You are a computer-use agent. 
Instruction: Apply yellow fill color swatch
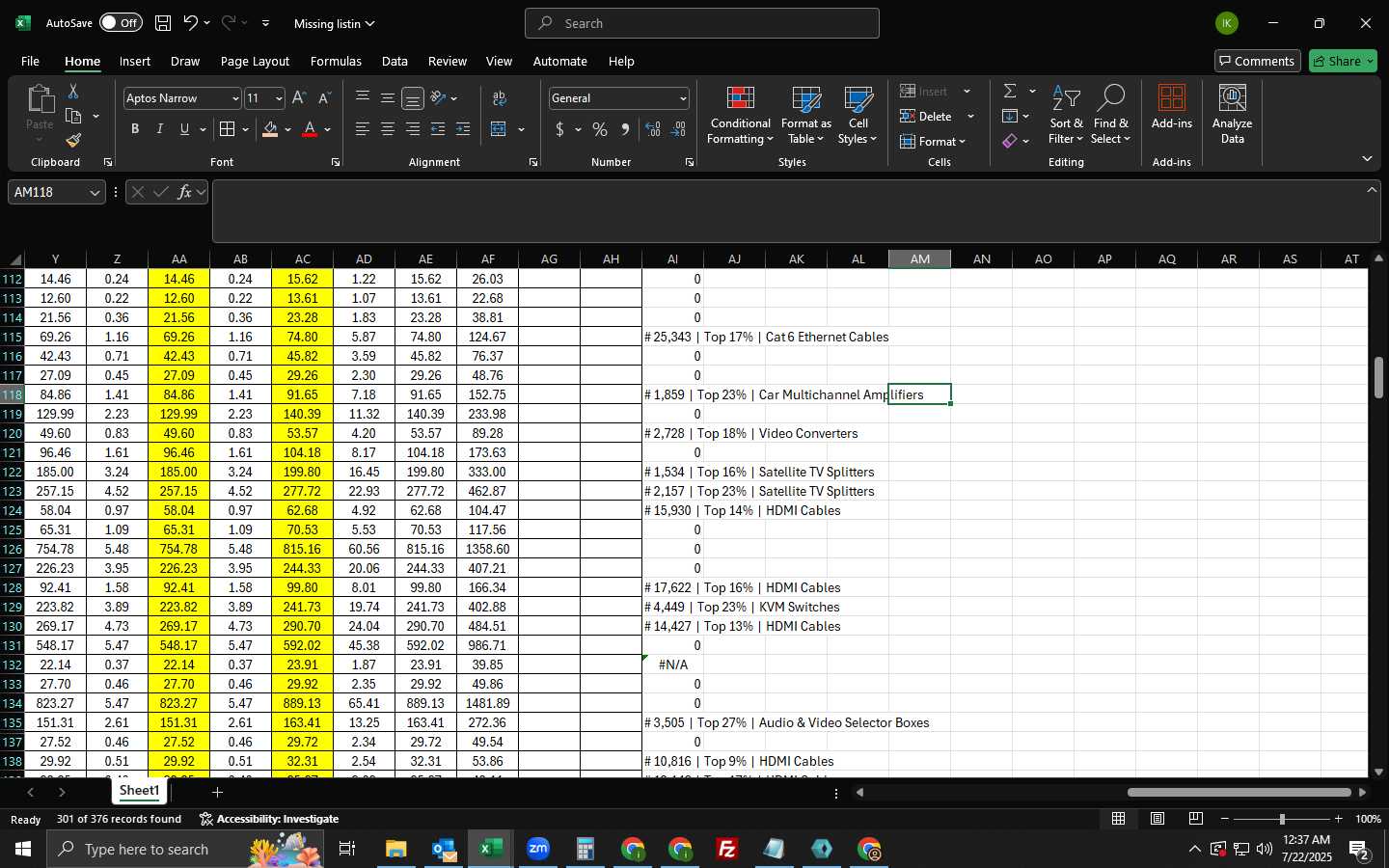pyautogui.click(x=270, y=129)
